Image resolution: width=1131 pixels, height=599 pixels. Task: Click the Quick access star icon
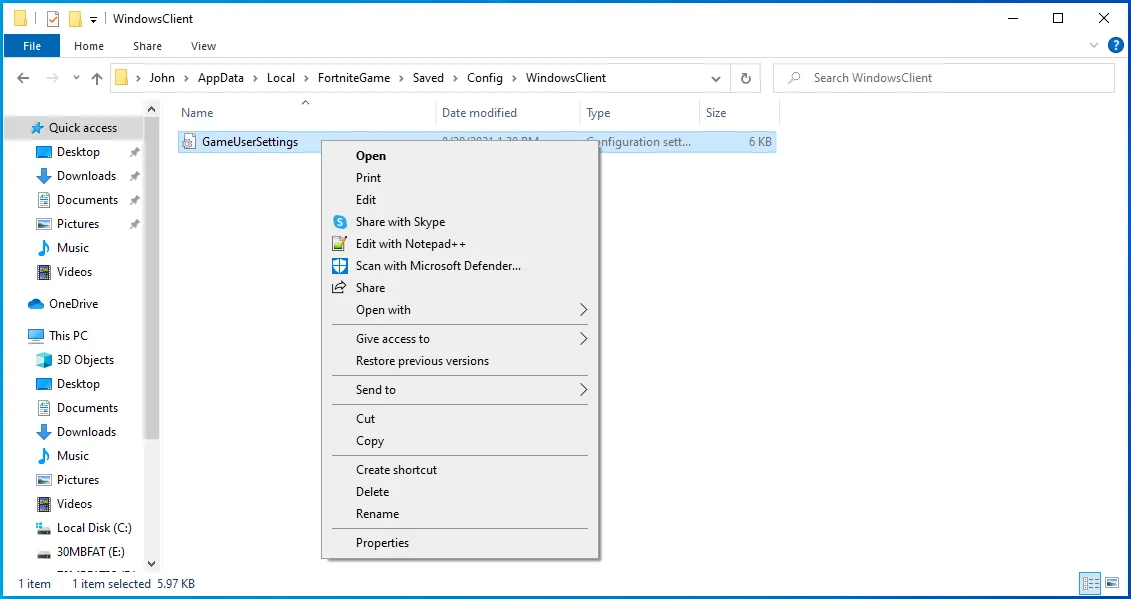click(37, 128)
